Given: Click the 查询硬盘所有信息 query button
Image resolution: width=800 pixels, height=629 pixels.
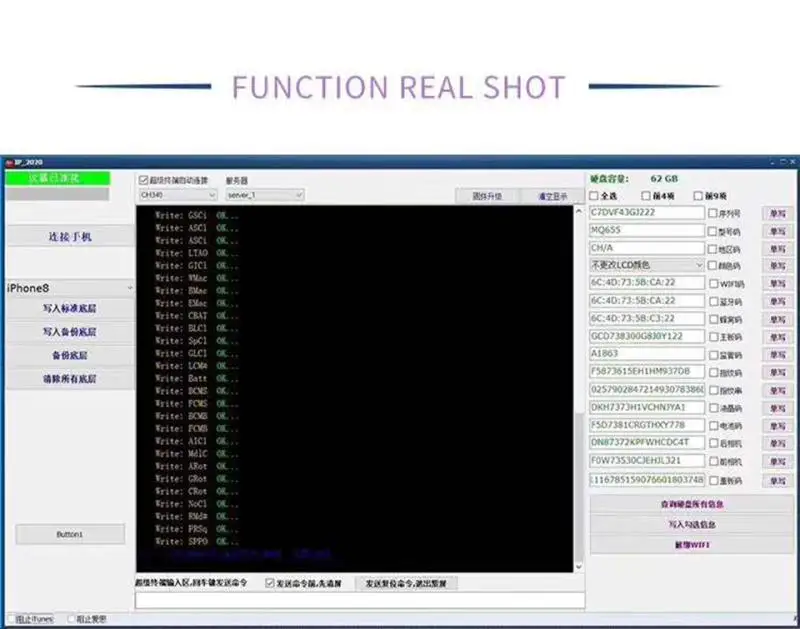Looking at the screenshot, I should [x=692, y=504].
